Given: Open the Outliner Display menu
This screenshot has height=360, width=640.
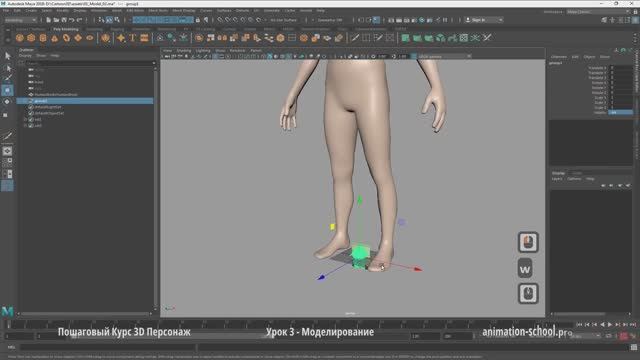Looking at the screenshot, I should pos(25,56).
